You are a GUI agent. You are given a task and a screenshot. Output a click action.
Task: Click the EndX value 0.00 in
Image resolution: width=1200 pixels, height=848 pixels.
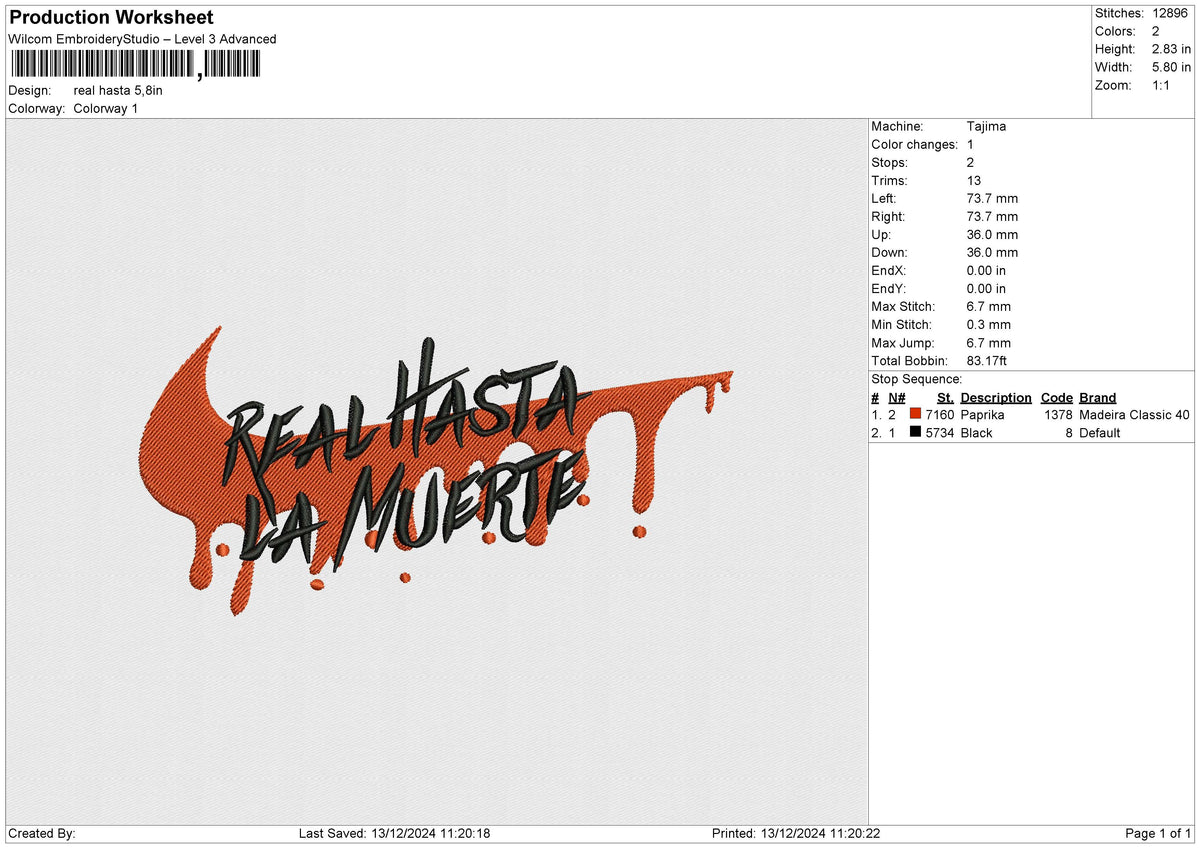[987, 270]
